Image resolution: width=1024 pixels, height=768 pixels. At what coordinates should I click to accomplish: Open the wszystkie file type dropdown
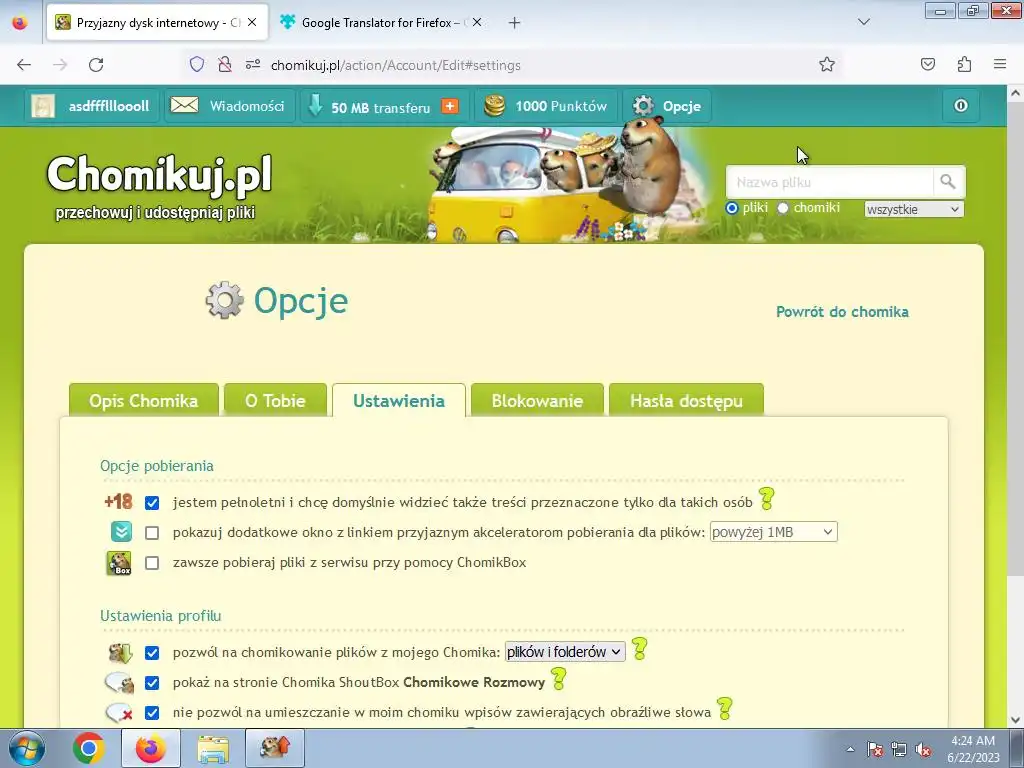click(913, 210)
